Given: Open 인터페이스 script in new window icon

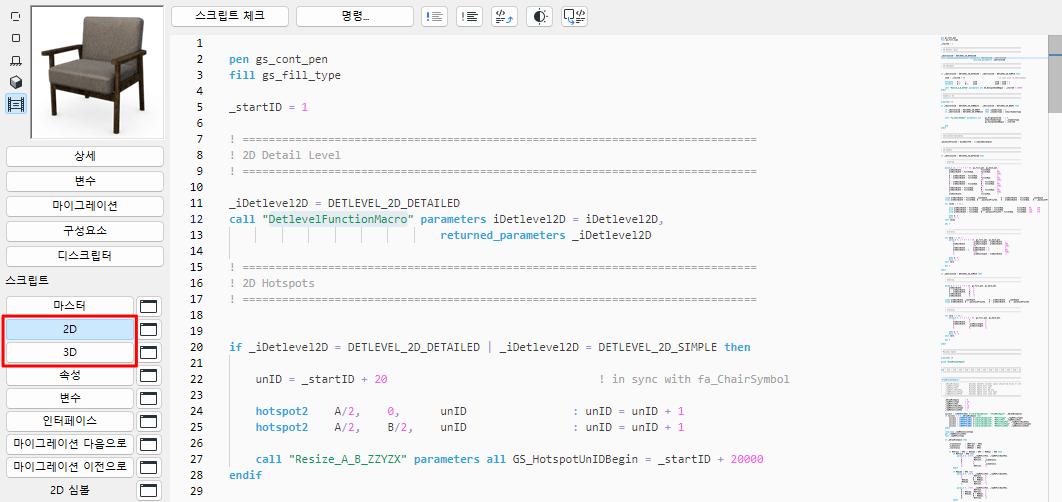Looking at the screenshot, I should [149, 421].
